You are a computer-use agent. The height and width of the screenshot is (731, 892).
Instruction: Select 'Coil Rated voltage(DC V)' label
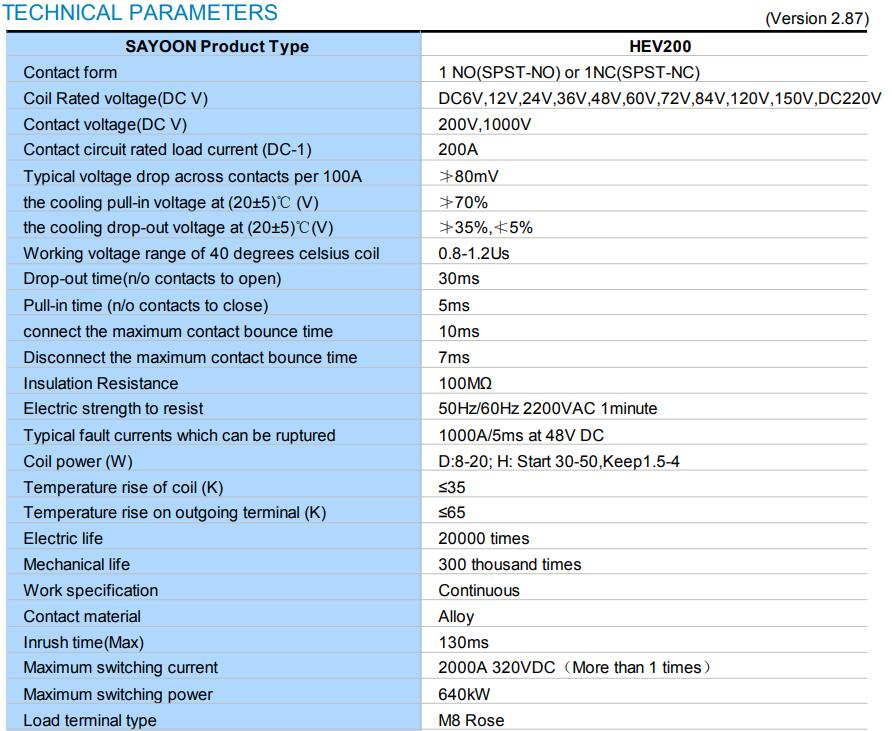pos(115,98)
